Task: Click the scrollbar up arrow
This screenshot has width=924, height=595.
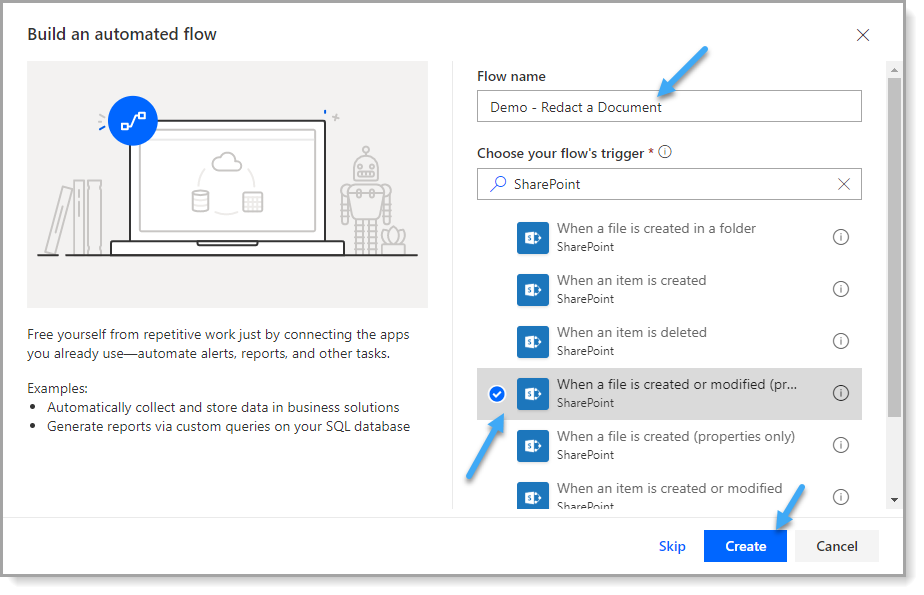Action: point(894,70)
